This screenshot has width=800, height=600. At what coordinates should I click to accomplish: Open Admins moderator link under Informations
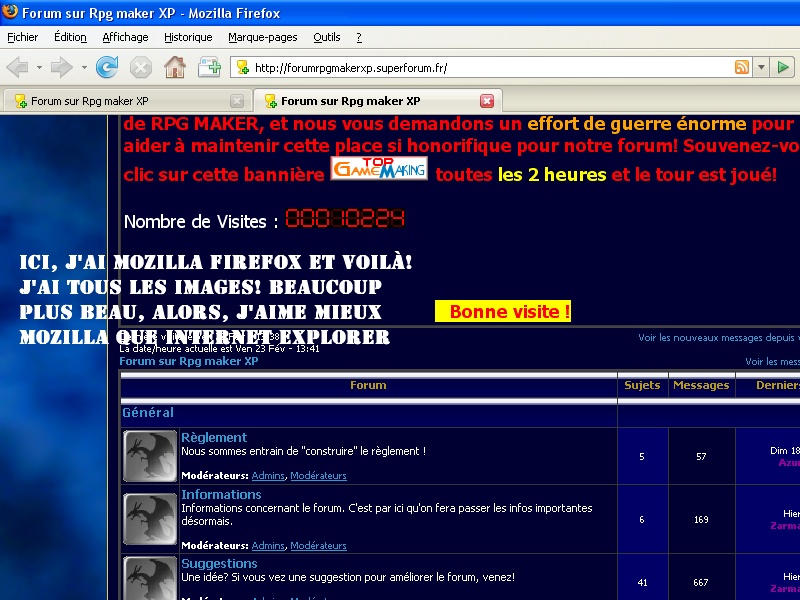(x=268, y=545)
